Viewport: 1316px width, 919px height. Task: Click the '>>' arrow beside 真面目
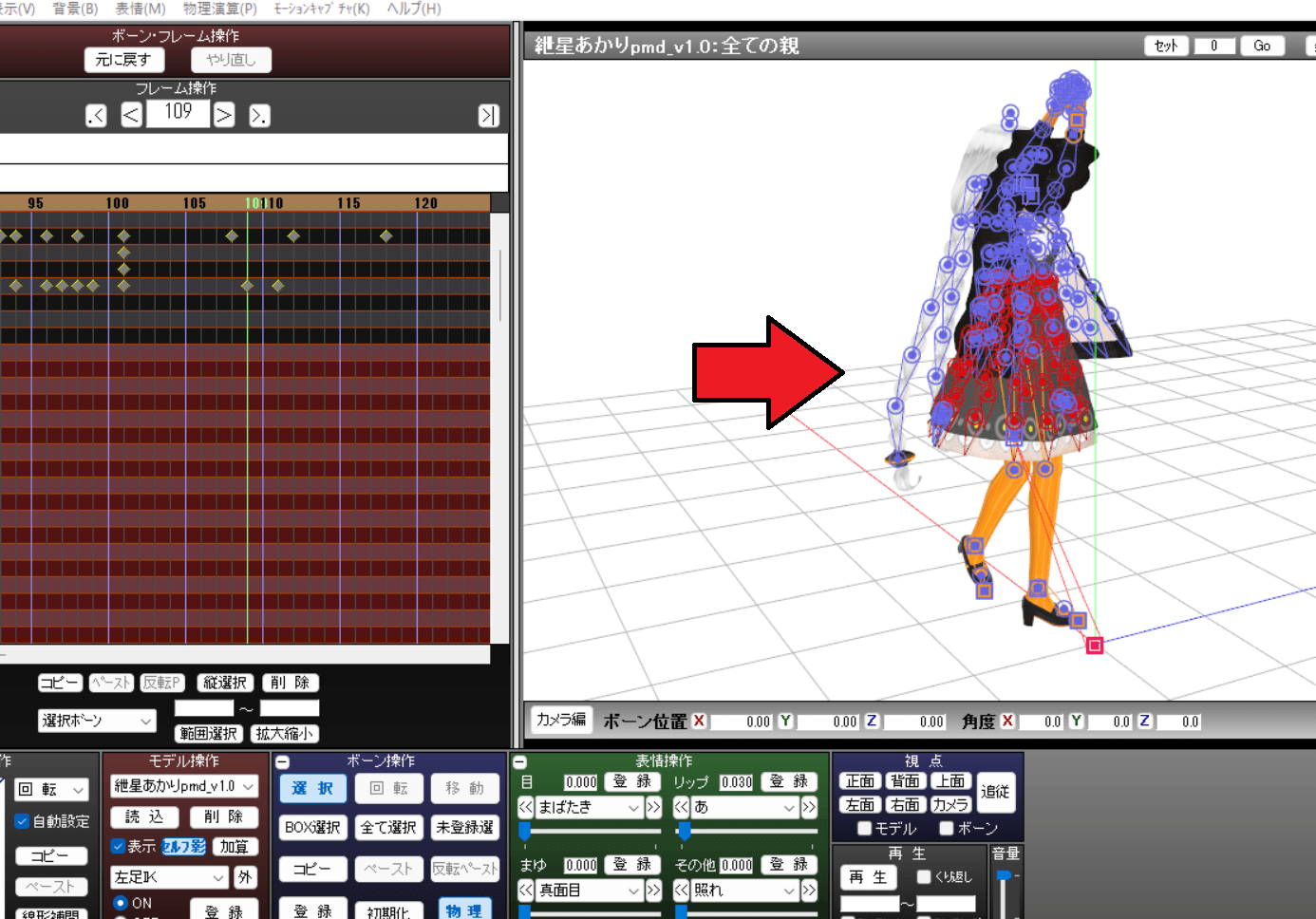pos(653,891)
